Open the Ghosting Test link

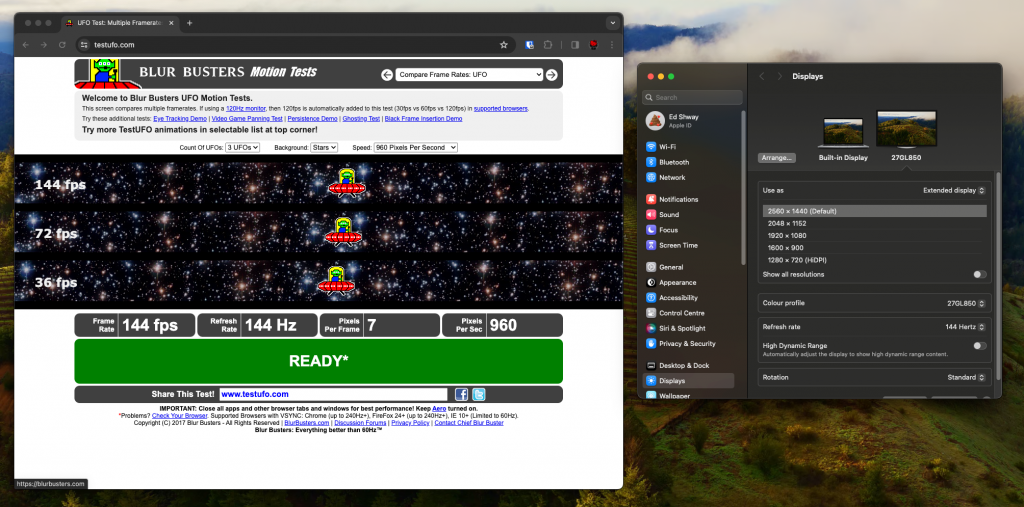coord(361,119)
